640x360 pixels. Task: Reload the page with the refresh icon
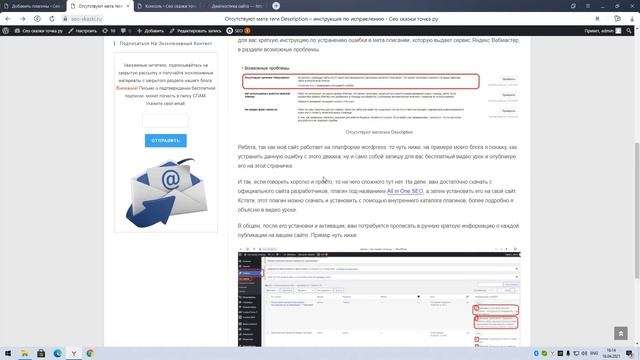pos(52,19)
